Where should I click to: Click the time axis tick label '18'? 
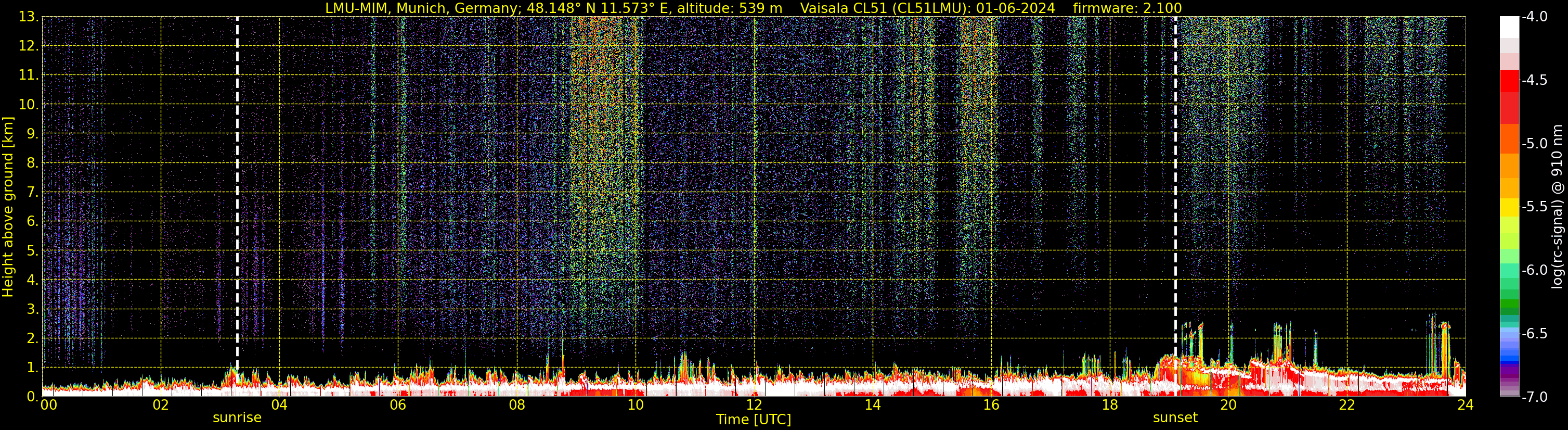(1110, 406)
